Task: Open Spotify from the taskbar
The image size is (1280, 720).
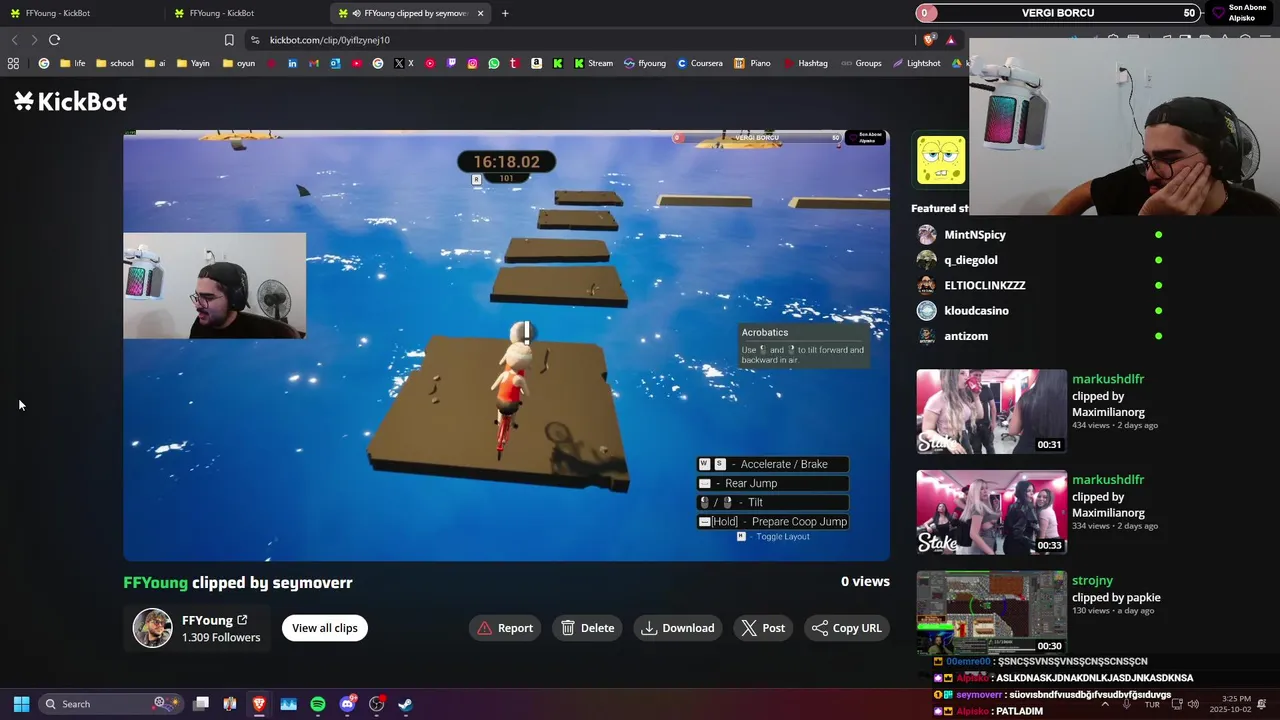Action: point(318,704)
